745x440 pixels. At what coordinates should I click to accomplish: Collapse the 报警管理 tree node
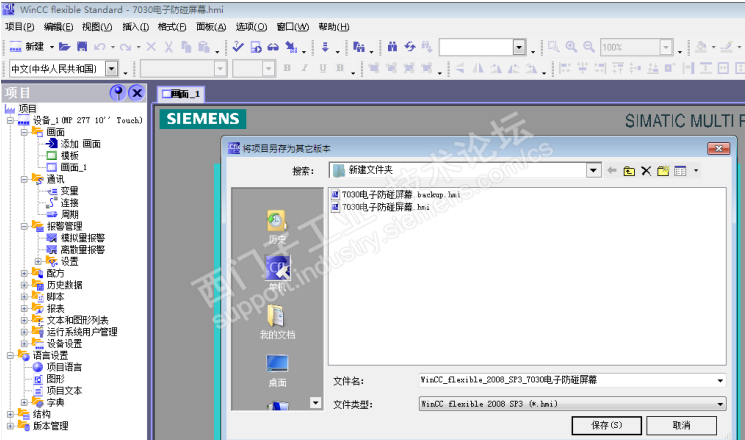click(x=24, y=226)
